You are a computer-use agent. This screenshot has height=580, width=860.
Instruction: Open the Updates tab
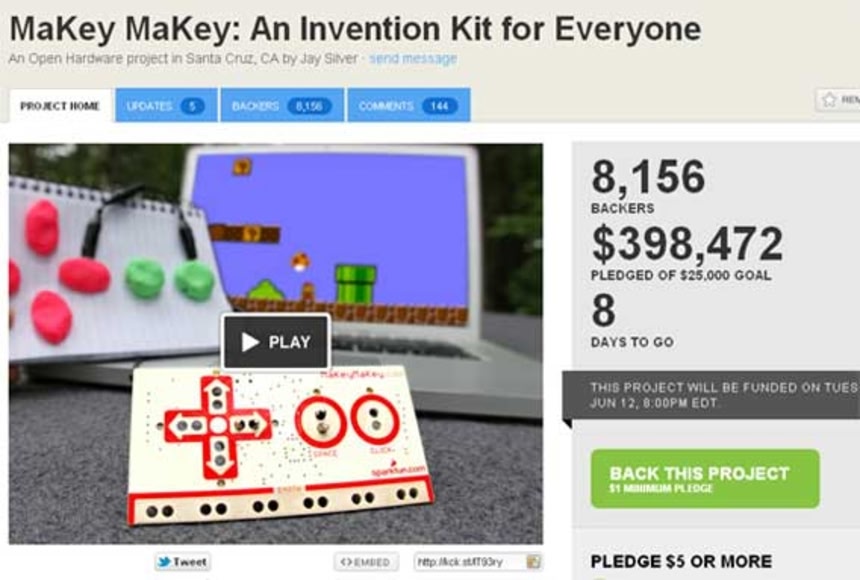[166, 105]
